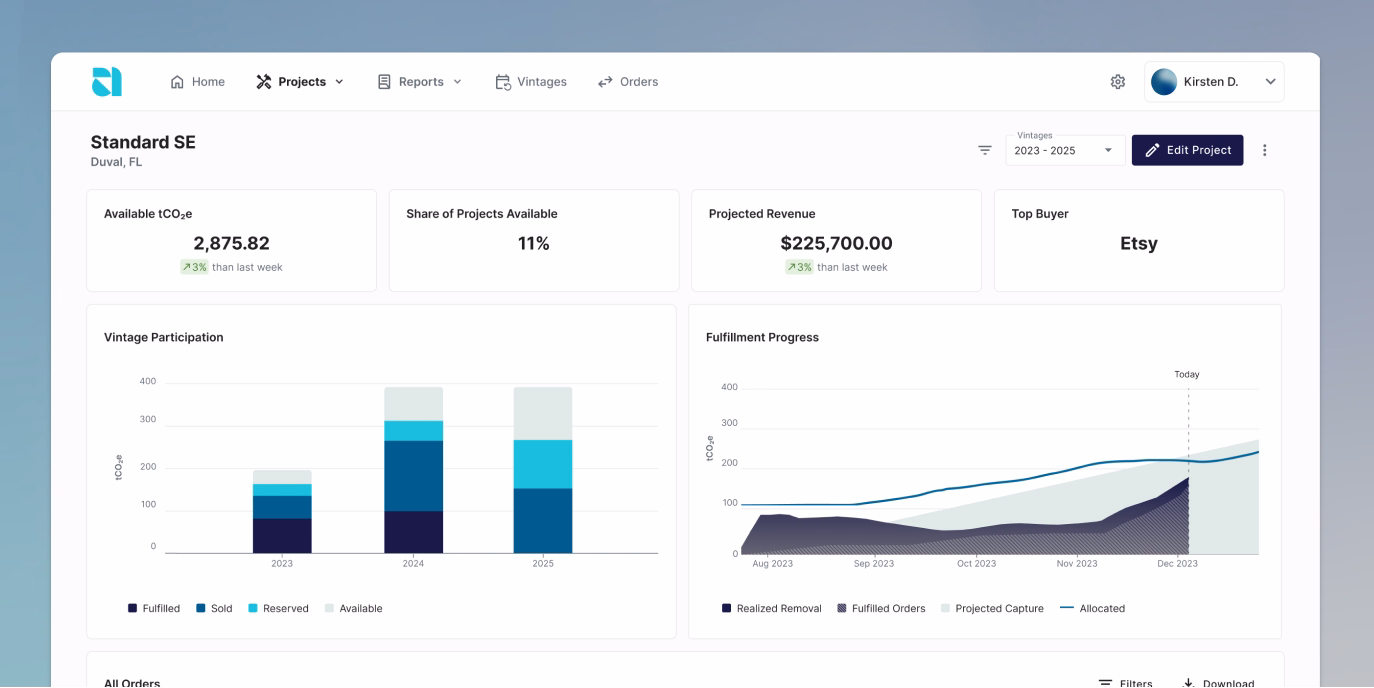Click the filter lines icon beside Vintages
The height and width of the screenshot is (688, 1374).
tap(985, 150)
